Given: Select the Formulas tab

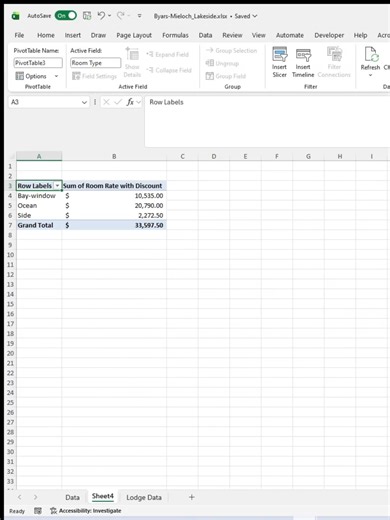Looking at the screenshot, I should [x=175, y=35].
